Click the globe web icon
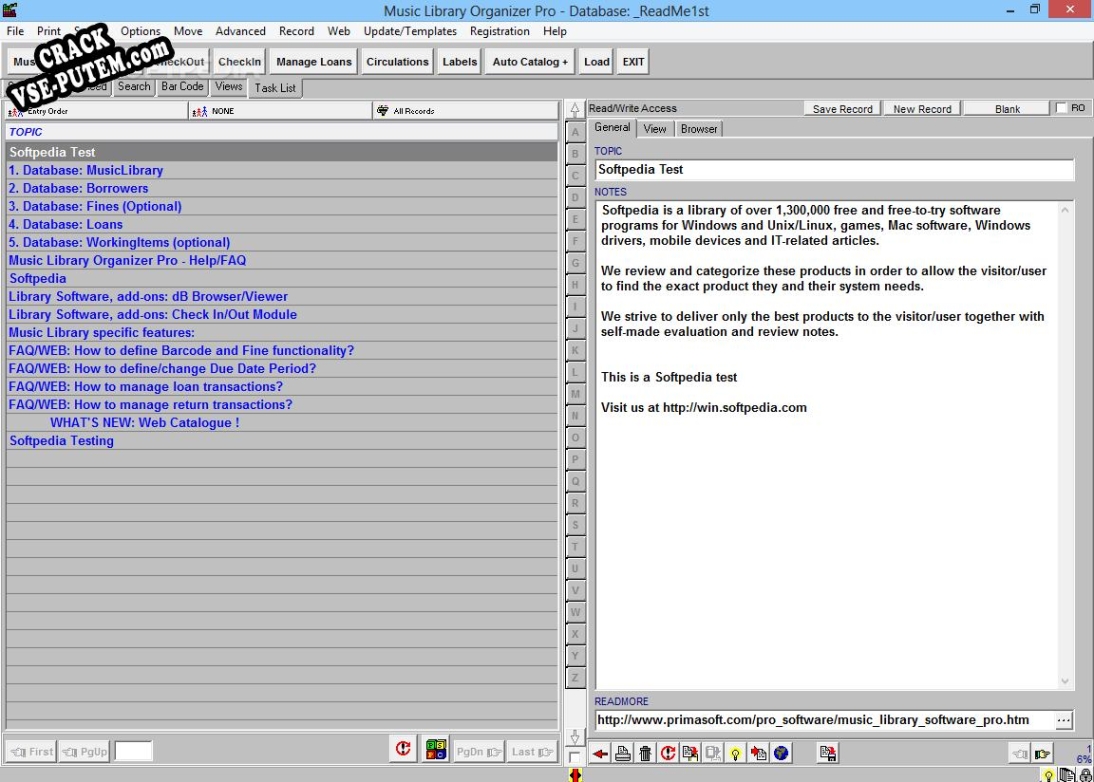This screenshot has width=1094, height=782. 781,753
